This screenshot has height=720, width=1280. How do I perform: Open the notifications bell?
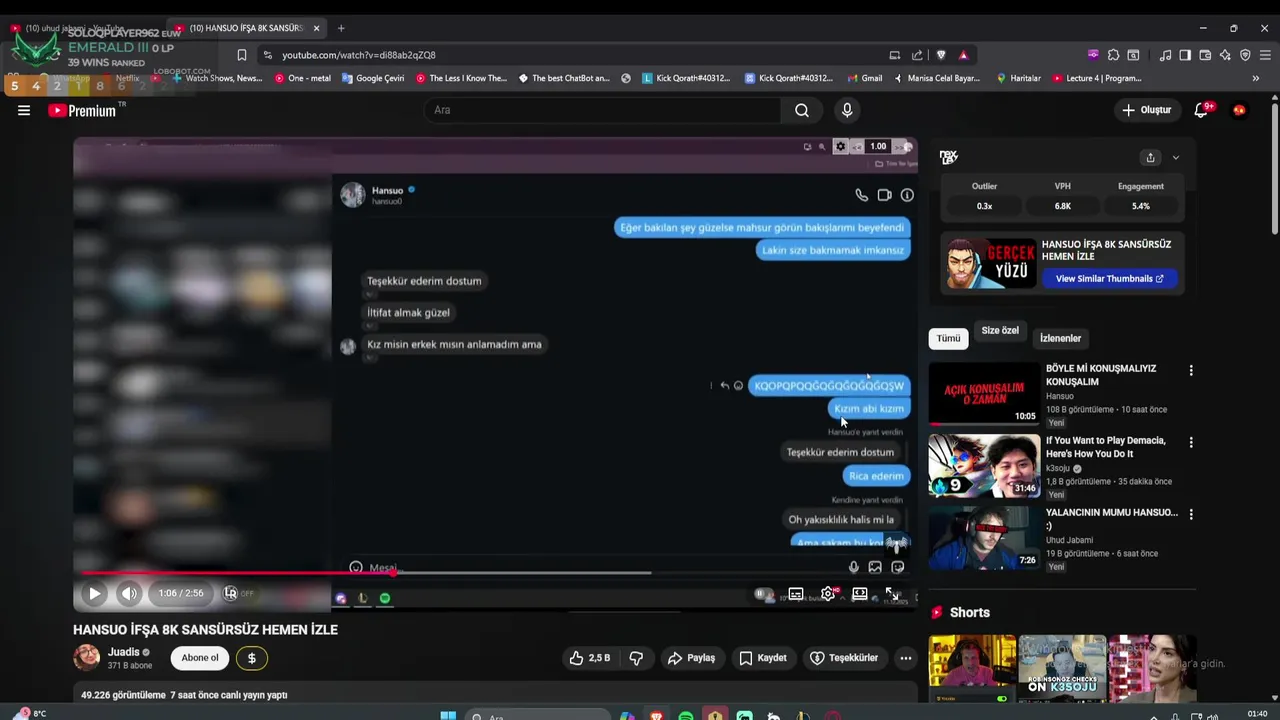(x=1202, y=110)
